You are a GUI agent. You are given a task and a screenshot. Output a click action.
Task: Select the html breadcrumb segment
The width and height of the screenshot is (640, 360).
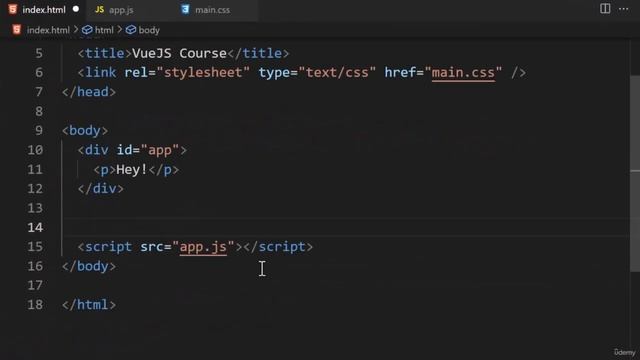point(104,30)
